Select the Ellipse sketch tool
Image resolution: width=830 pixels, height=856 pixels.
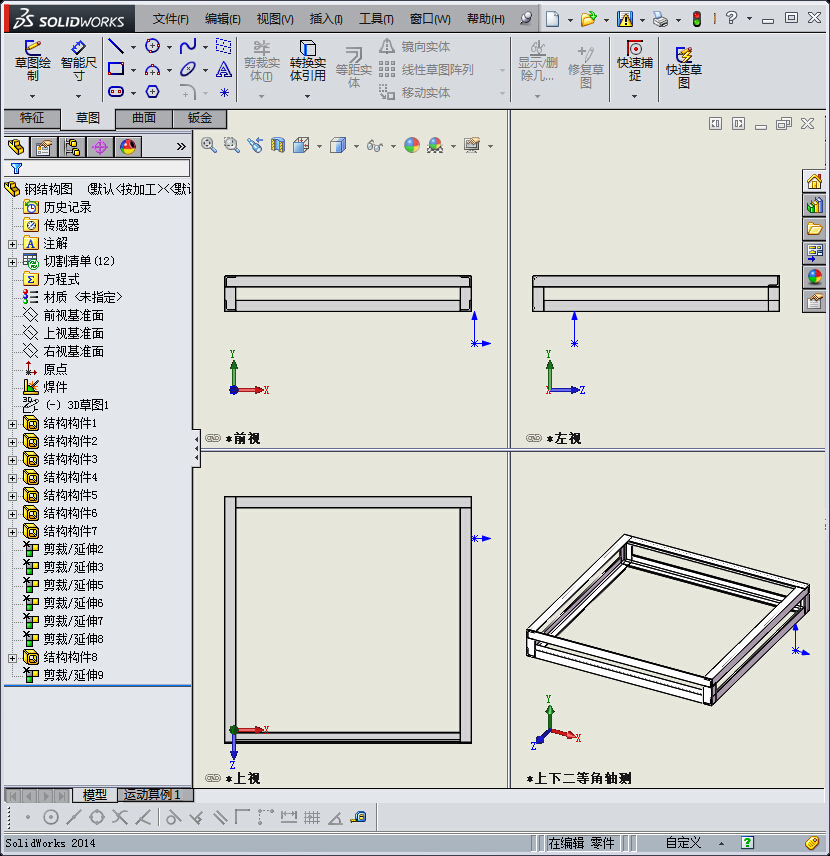tap(188, 69)
